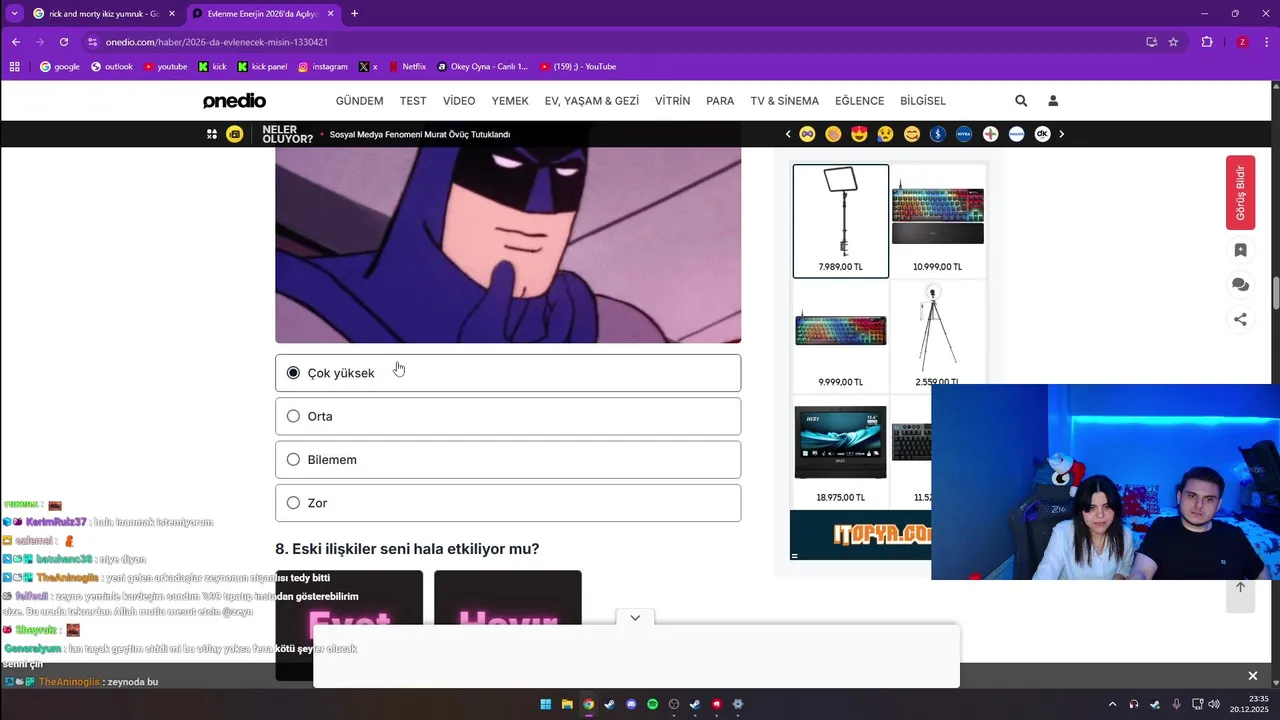Click the onedio logo

pos(234,101)
